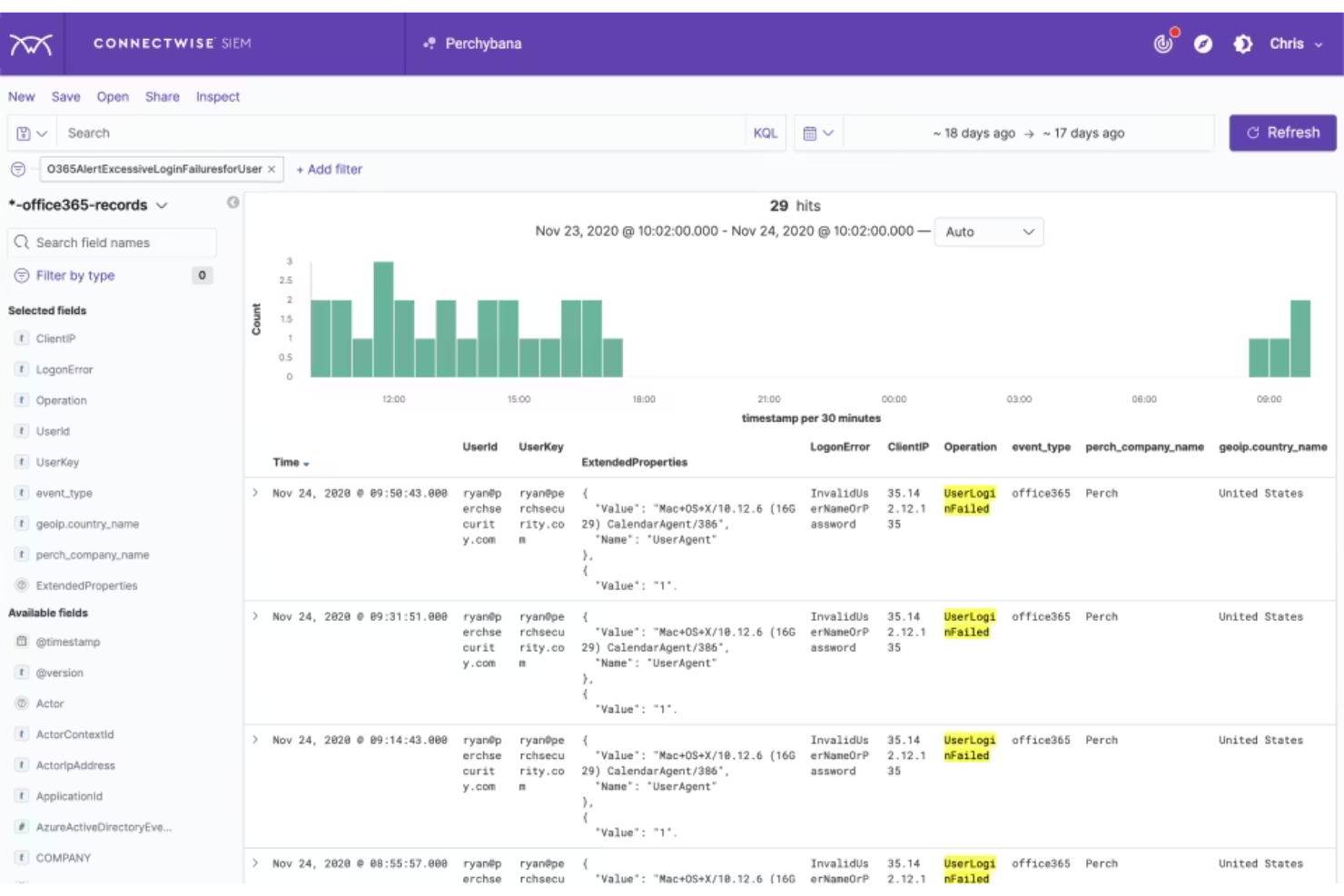Click the Add filter link
This screenshot has height=896, width=1344.
pos(330,169)
